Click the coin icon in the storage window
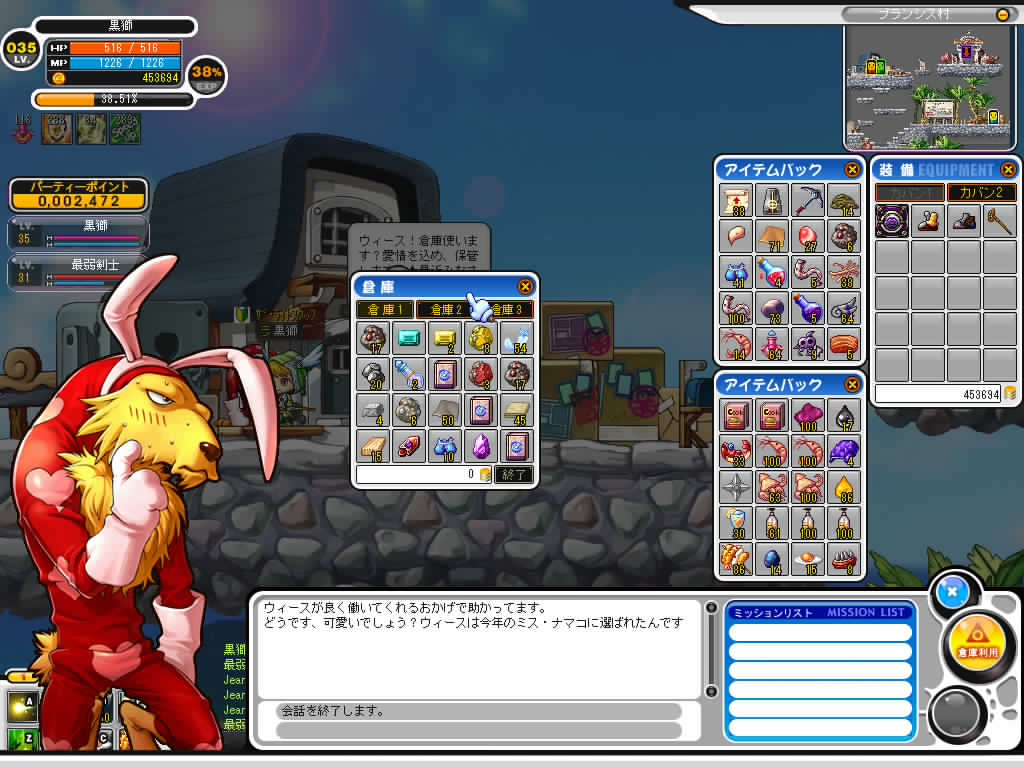 point(485,475)
